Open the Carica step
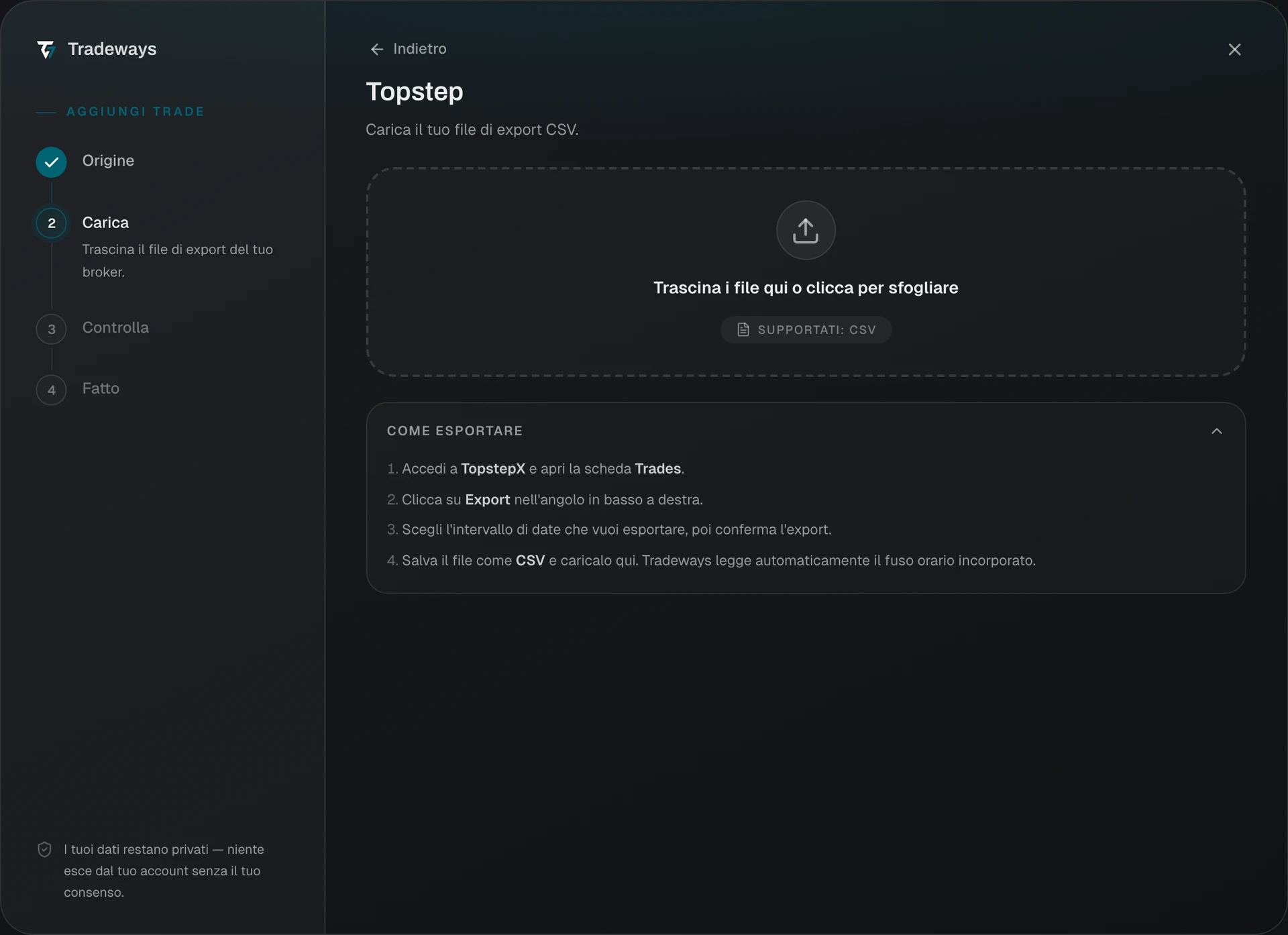 click(105, 222)
